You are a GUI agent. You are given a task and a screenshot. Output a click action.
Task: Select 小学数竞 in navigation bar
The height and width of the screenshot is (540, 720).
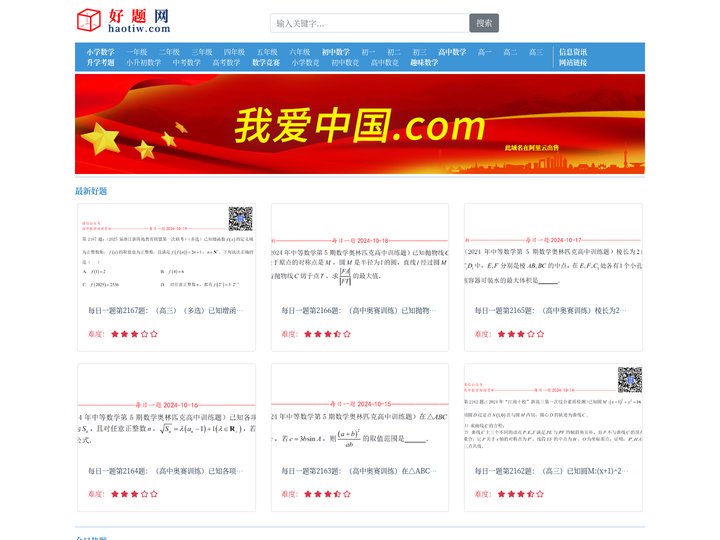(x=305, y=62)
